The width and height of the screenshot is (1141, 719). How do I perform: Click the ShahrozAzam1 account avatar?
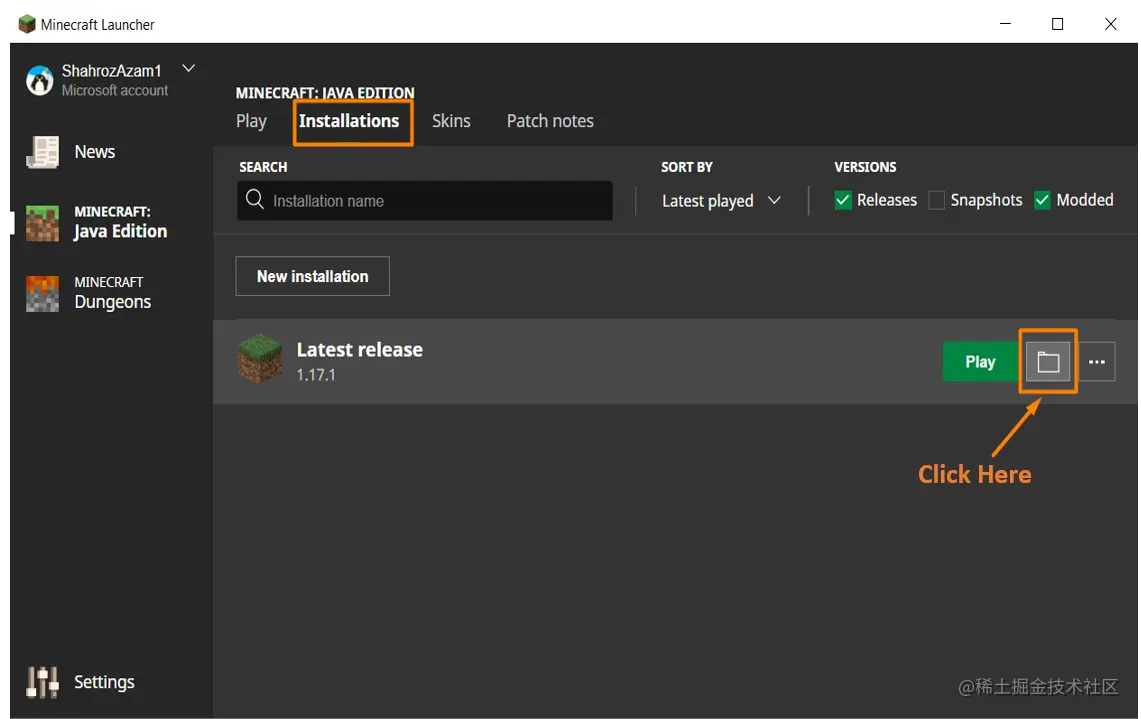[x=38, y=80]
